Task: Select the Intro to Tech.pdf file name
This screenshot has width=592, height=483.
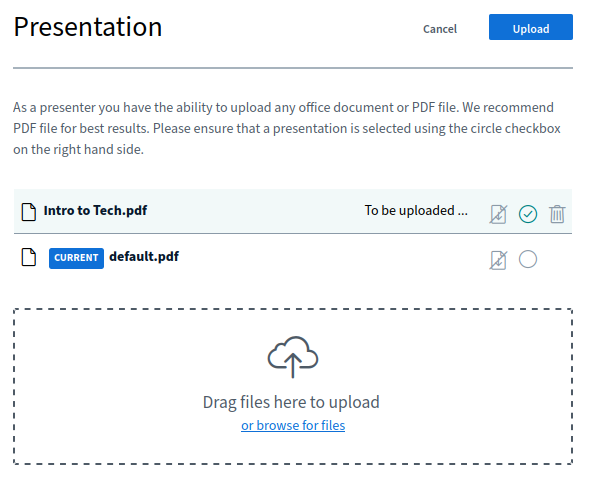Action: click(95, 210)
